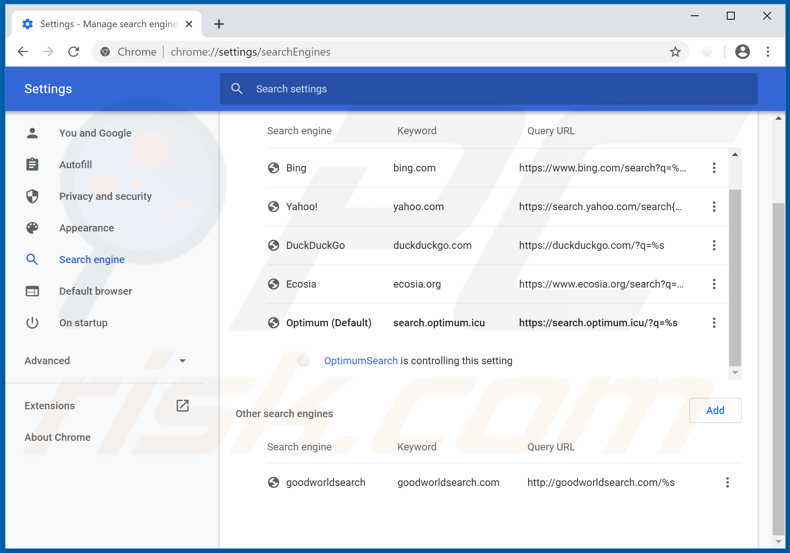Open the OptimumSearch extension link
The height and width of the screenshot is (553, 790).
(360, 361)
